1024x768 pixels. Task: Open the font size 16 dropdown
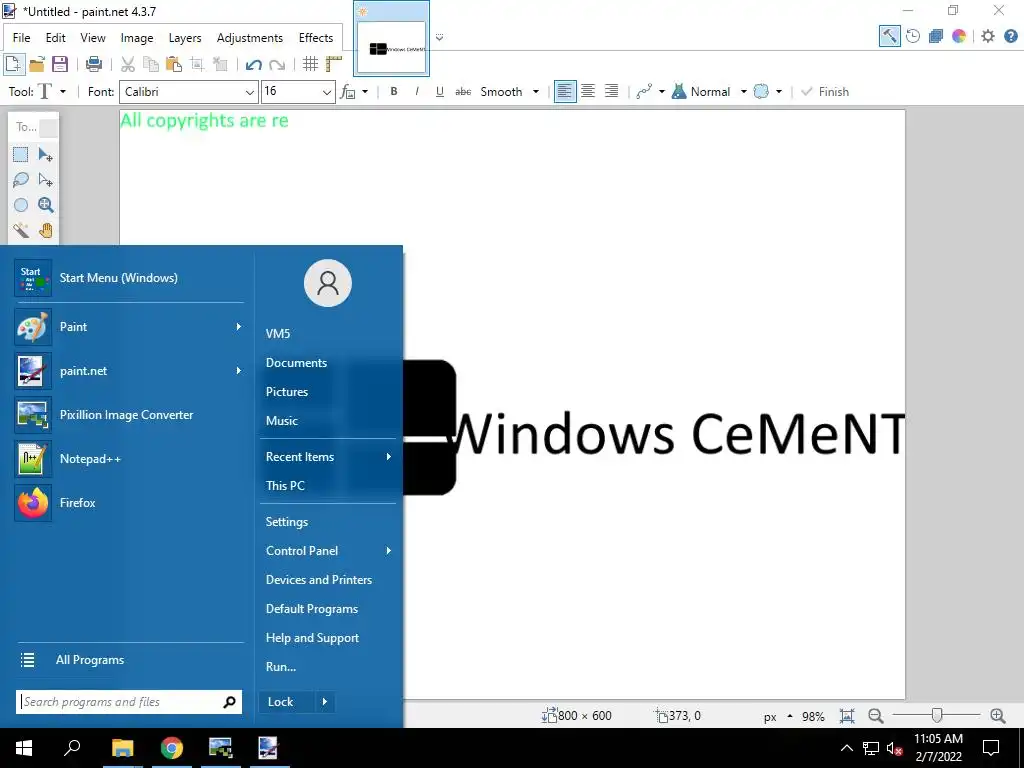coord(327,92)
